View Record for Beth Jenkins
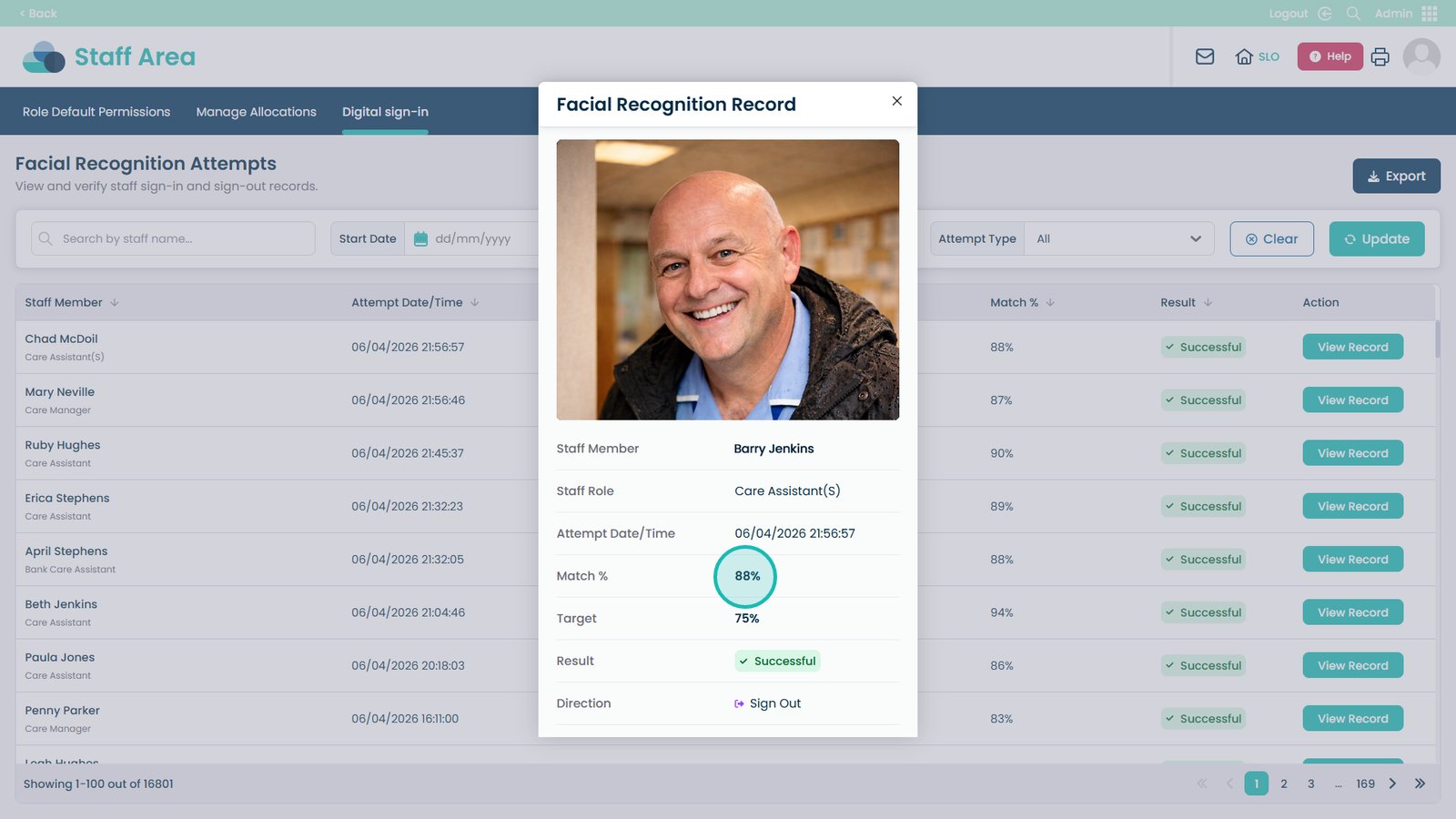Image resolution: width=1456 pixels, height=819 pixels. click(1352, 612)
